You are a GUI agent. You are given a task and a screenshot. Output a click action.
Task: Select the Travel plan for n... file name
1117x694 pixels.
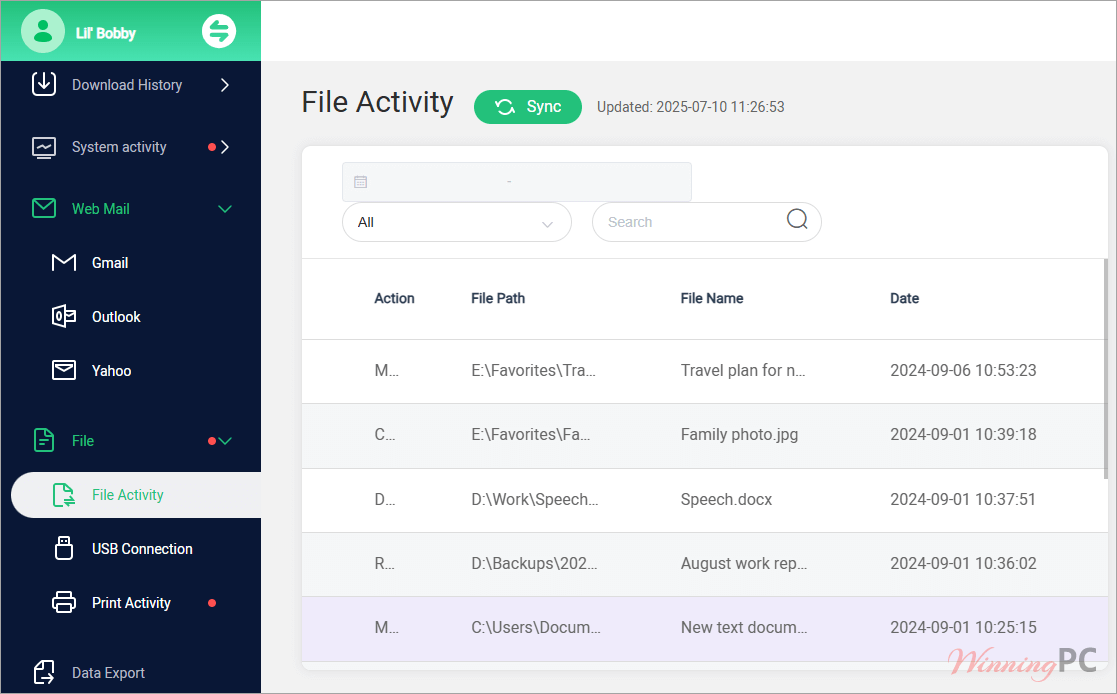tap(743, 371)
